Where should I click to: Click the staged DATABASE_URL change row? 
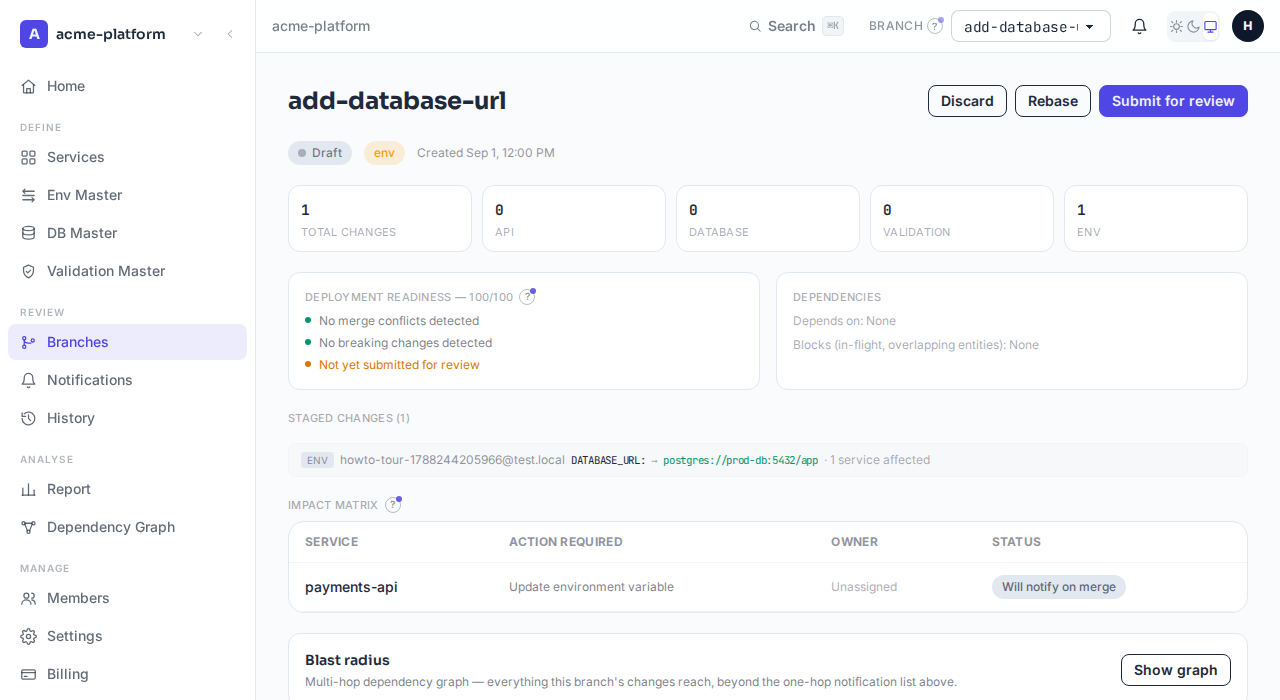point(768,460)
